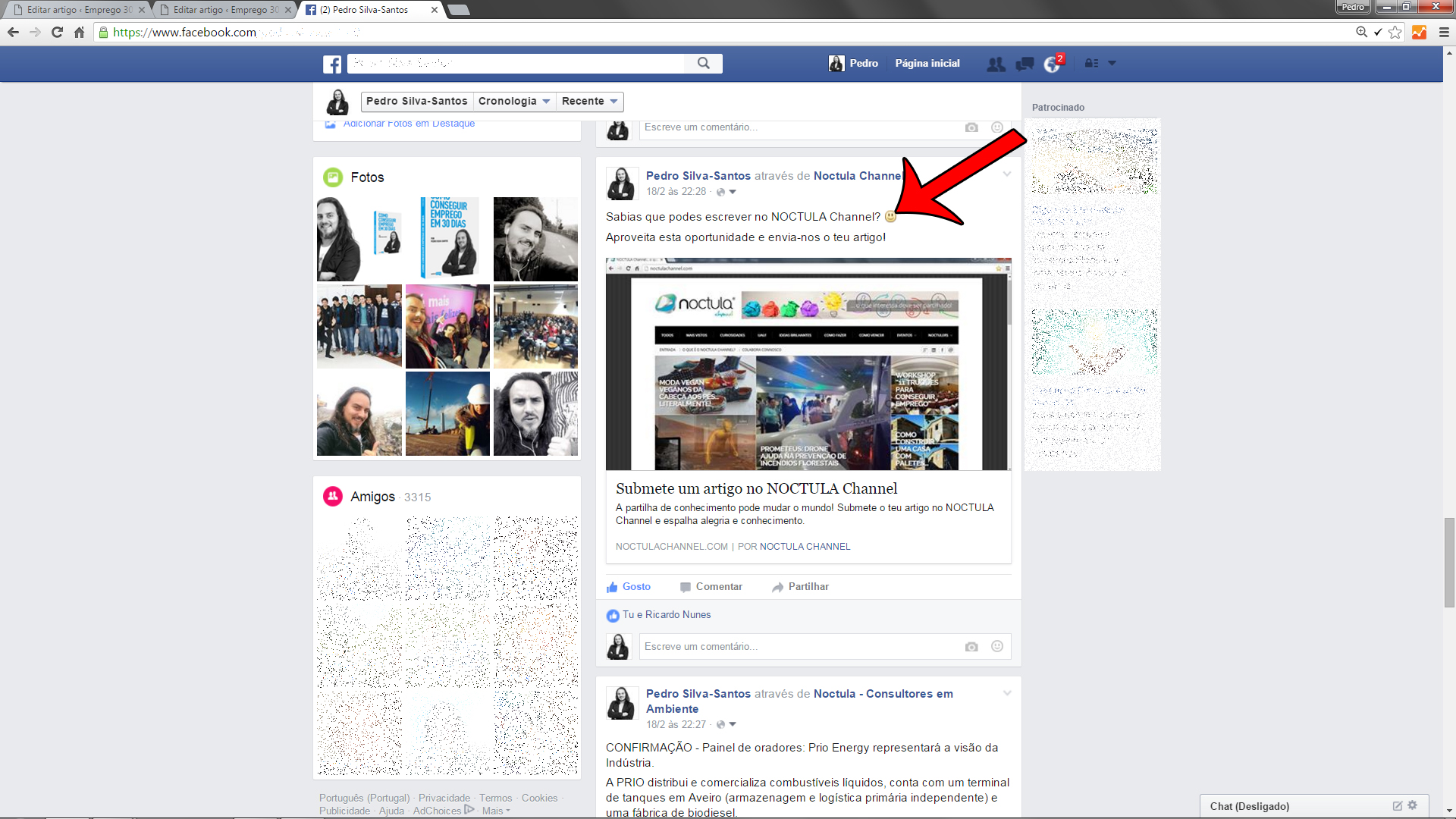This screenshot has width=1456, height=819.
Task: Click the Submete um artigo no NOCTULA Channel title
Action: pyautogui.click(x=756, y=489)
